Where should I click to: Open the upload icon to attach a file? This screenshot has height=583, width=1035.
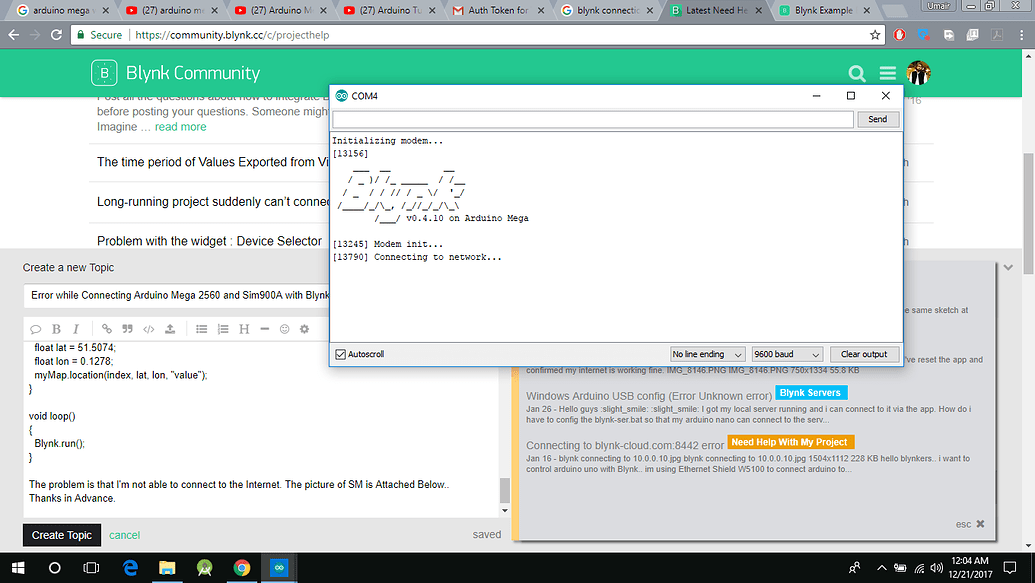click(171, 328)
